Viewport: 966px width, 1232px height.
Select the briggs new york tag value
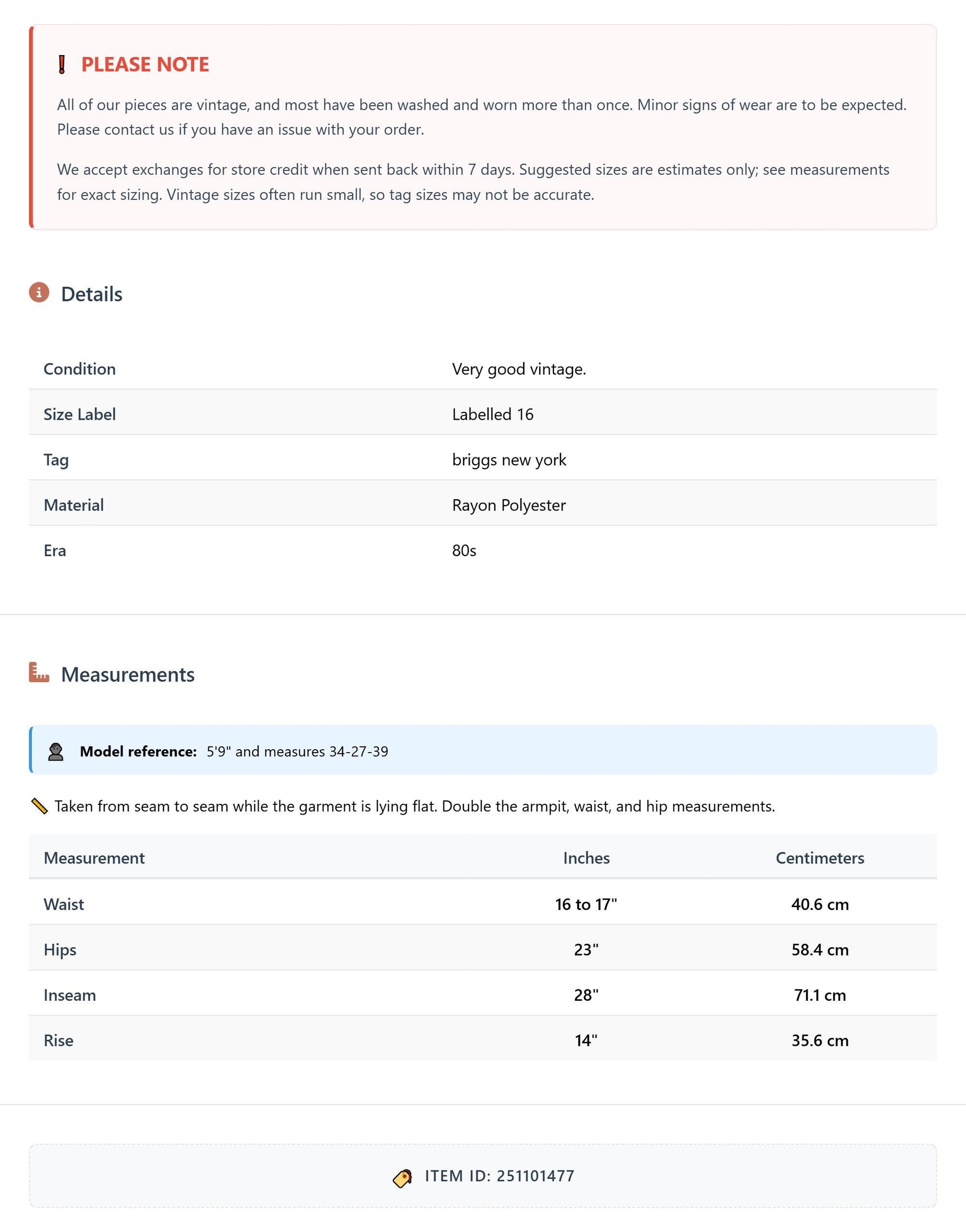pos(509,460)
